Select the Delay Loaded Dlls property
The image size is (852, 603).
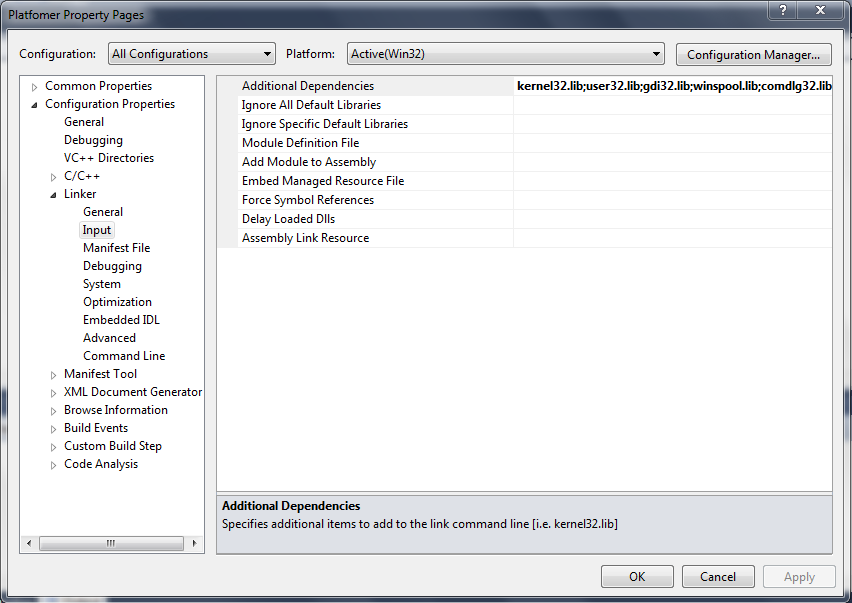pyautogui.click(x=288, y=219)
